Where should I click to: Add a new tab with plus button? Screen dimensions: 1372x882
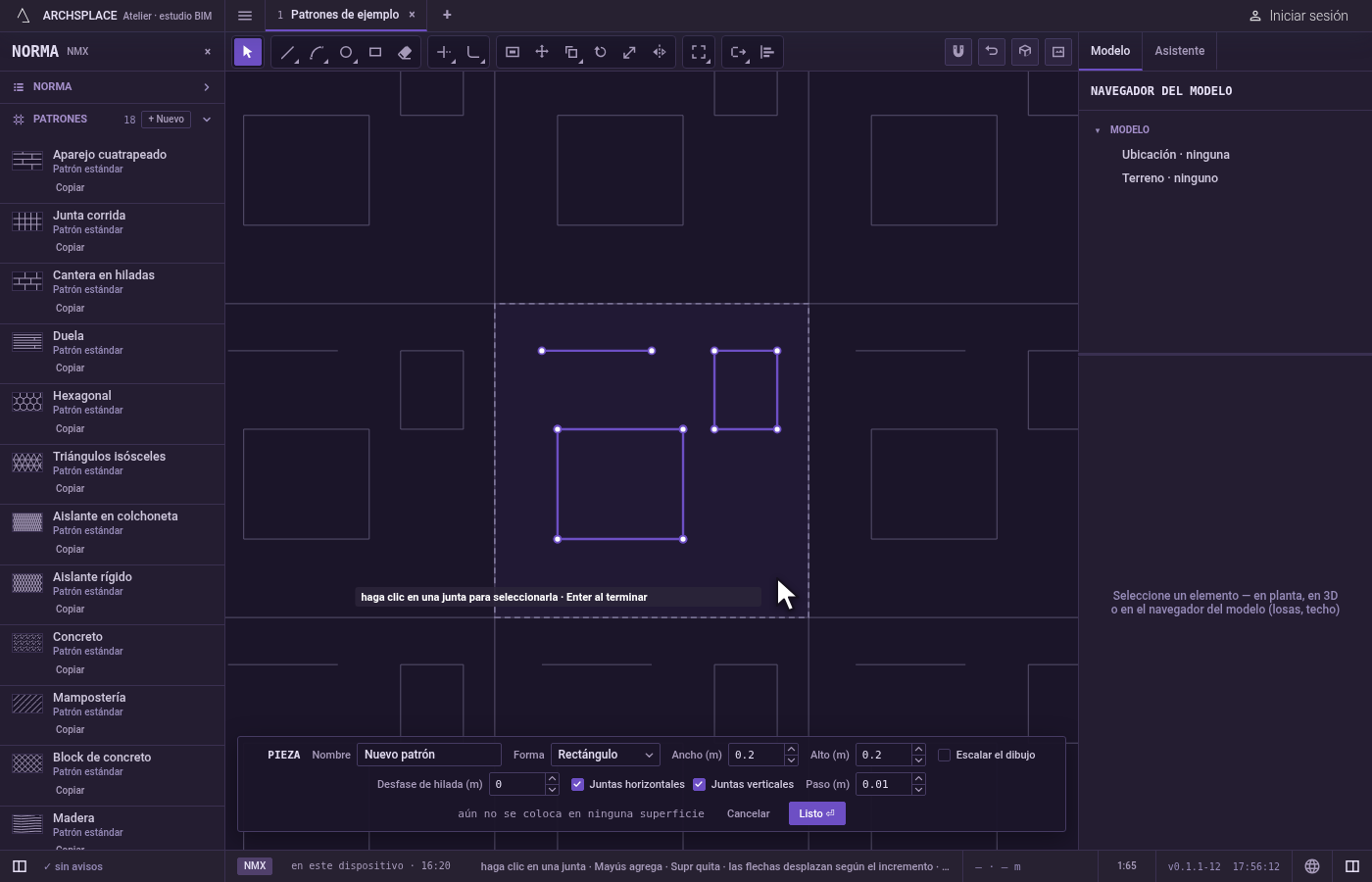pyautogui.click(x=447, y=15)
